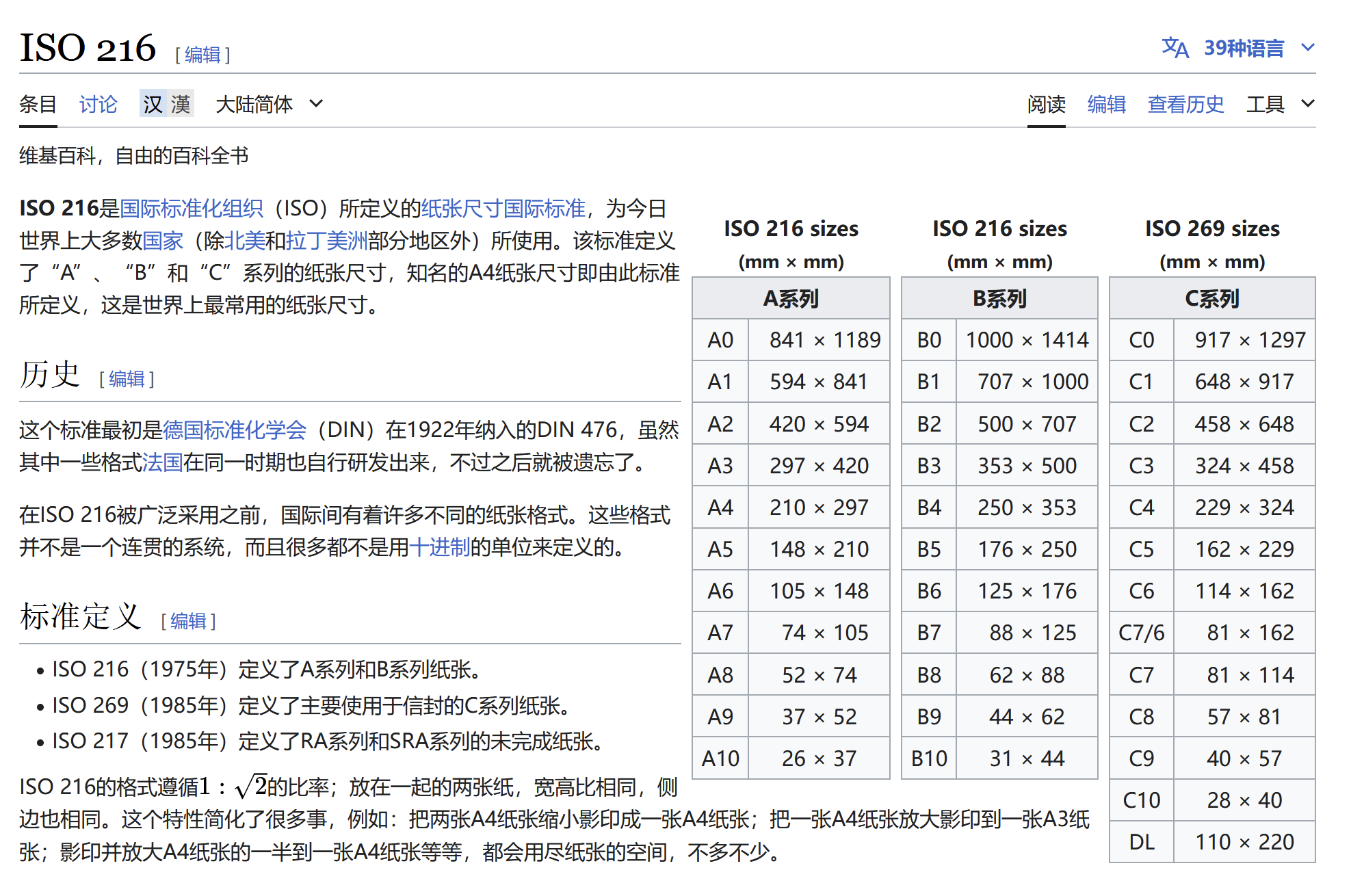
Task: Select the 条目 article tab
Action: point(38,104)
